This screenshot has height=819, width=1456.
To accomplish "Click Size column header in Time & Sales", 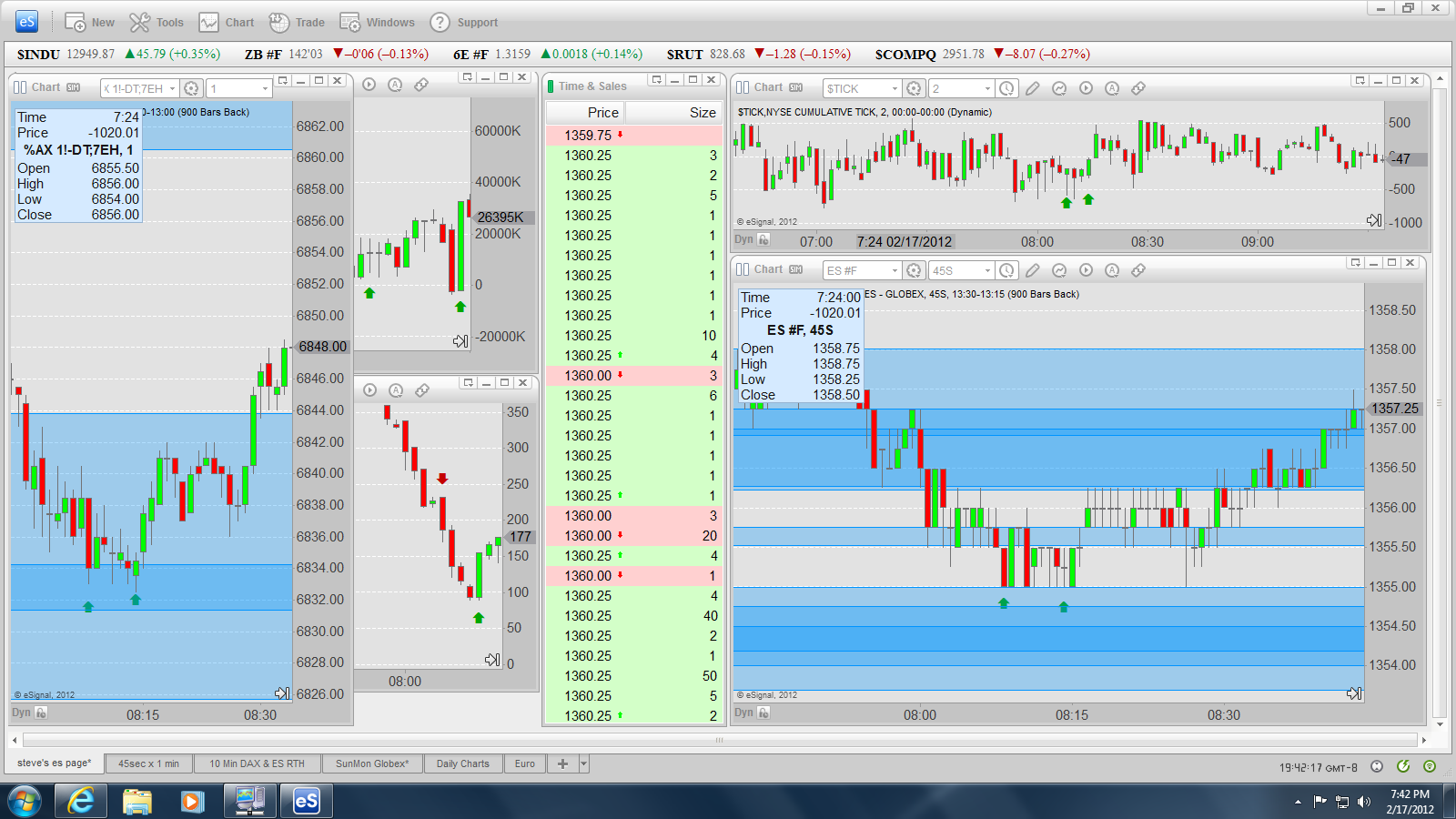I will click(x=673, y=112).
